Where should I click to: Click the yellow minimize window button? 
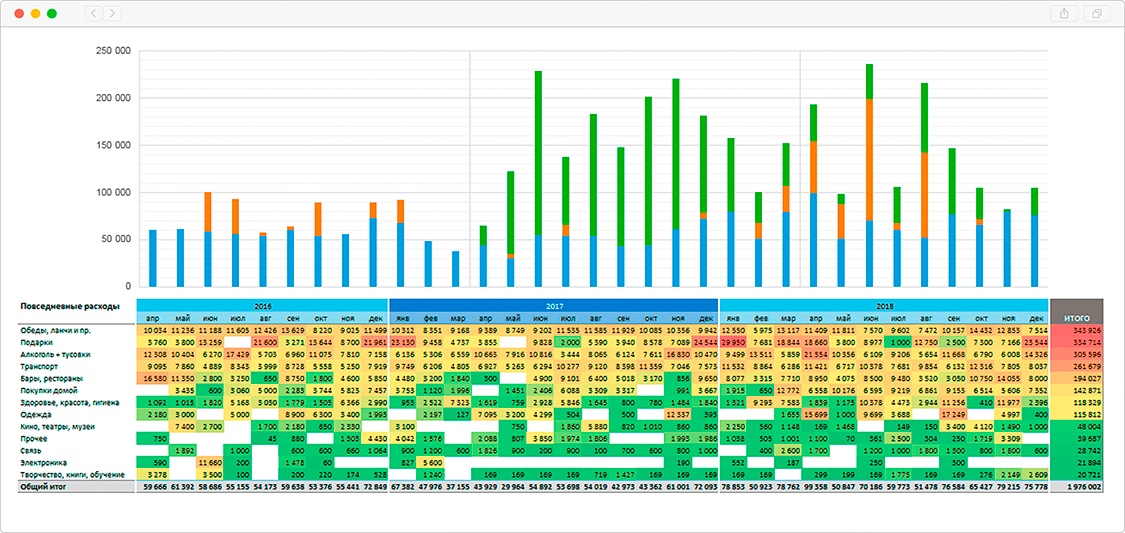(36, 14)
